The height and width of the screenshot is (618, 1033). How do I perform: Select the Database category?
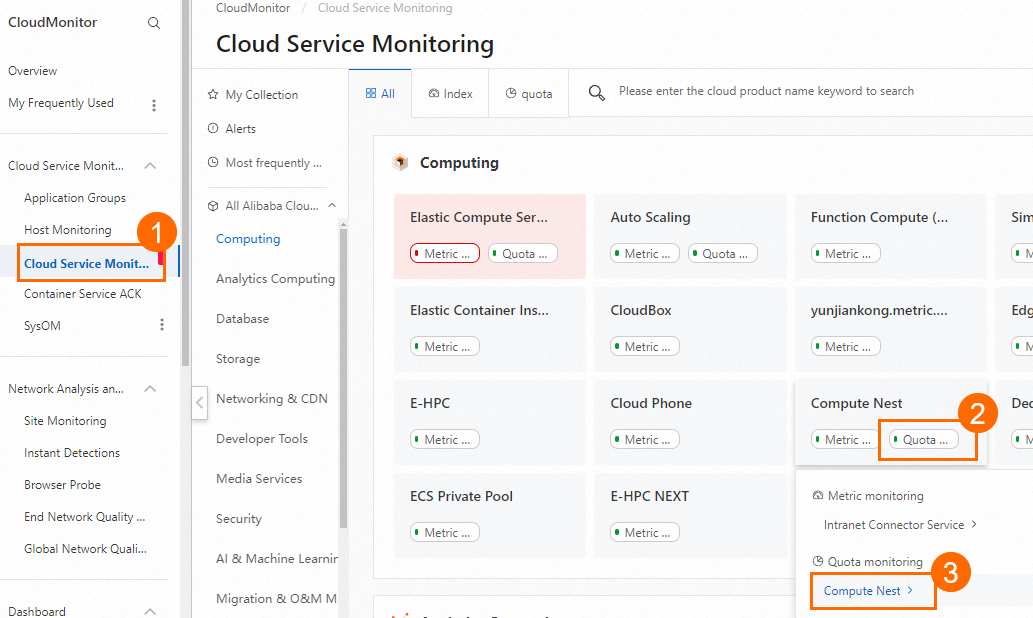(x=242, y=318)
